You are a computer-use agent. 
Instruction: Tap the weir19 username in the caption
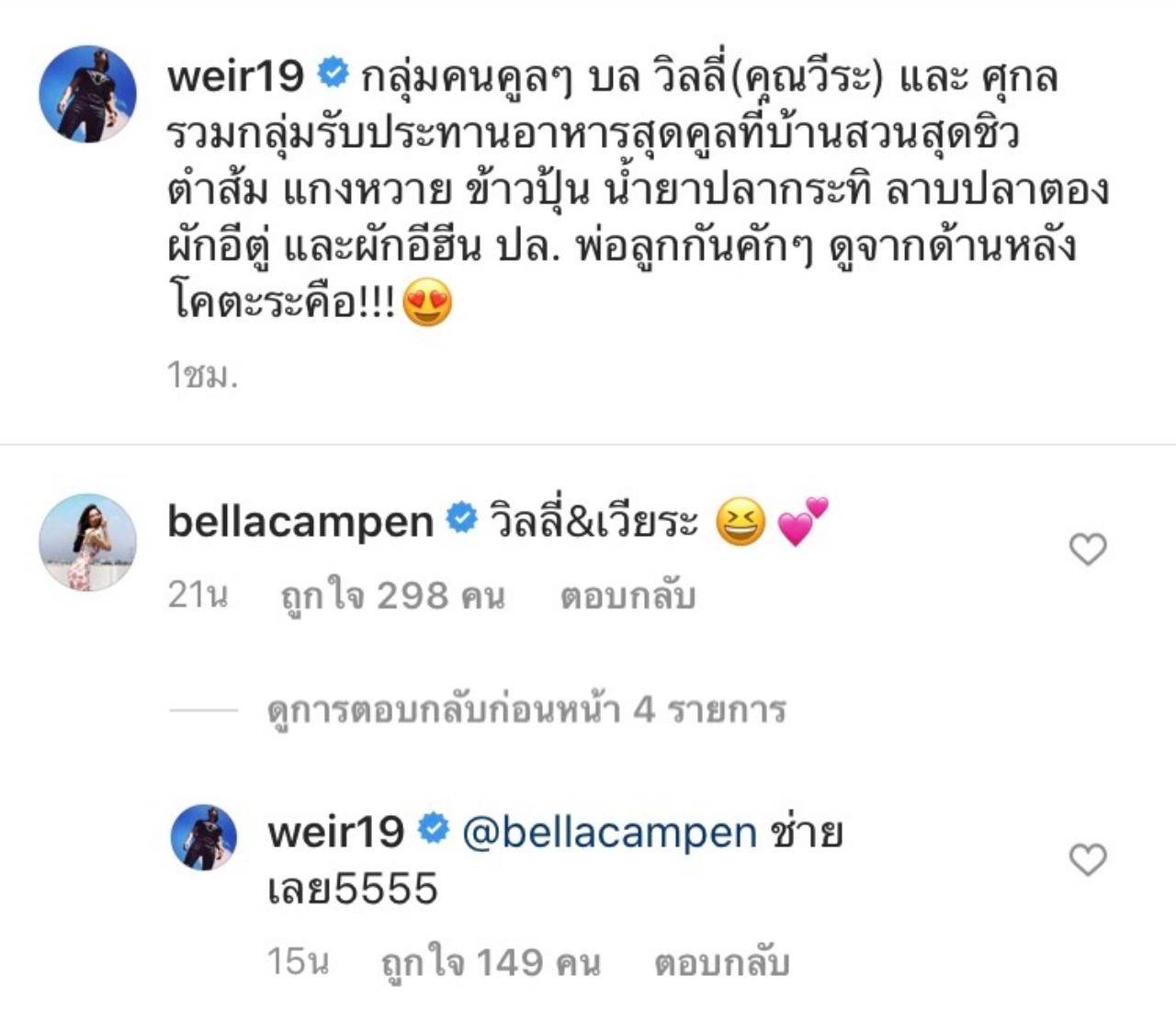pyautogui.click(x=235, y=74)
